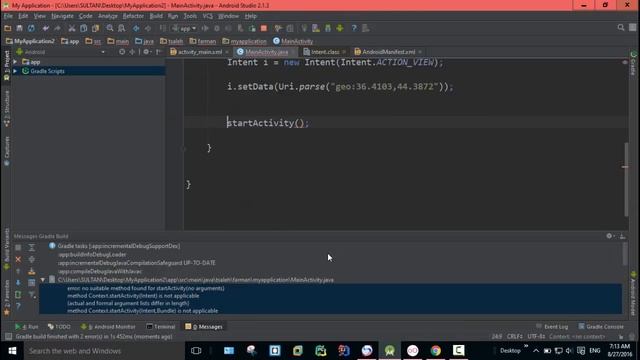This screenshot has height=360, width=640.
Task: Click the Open folder toolbar icon
Action: [x=8, y=28]
